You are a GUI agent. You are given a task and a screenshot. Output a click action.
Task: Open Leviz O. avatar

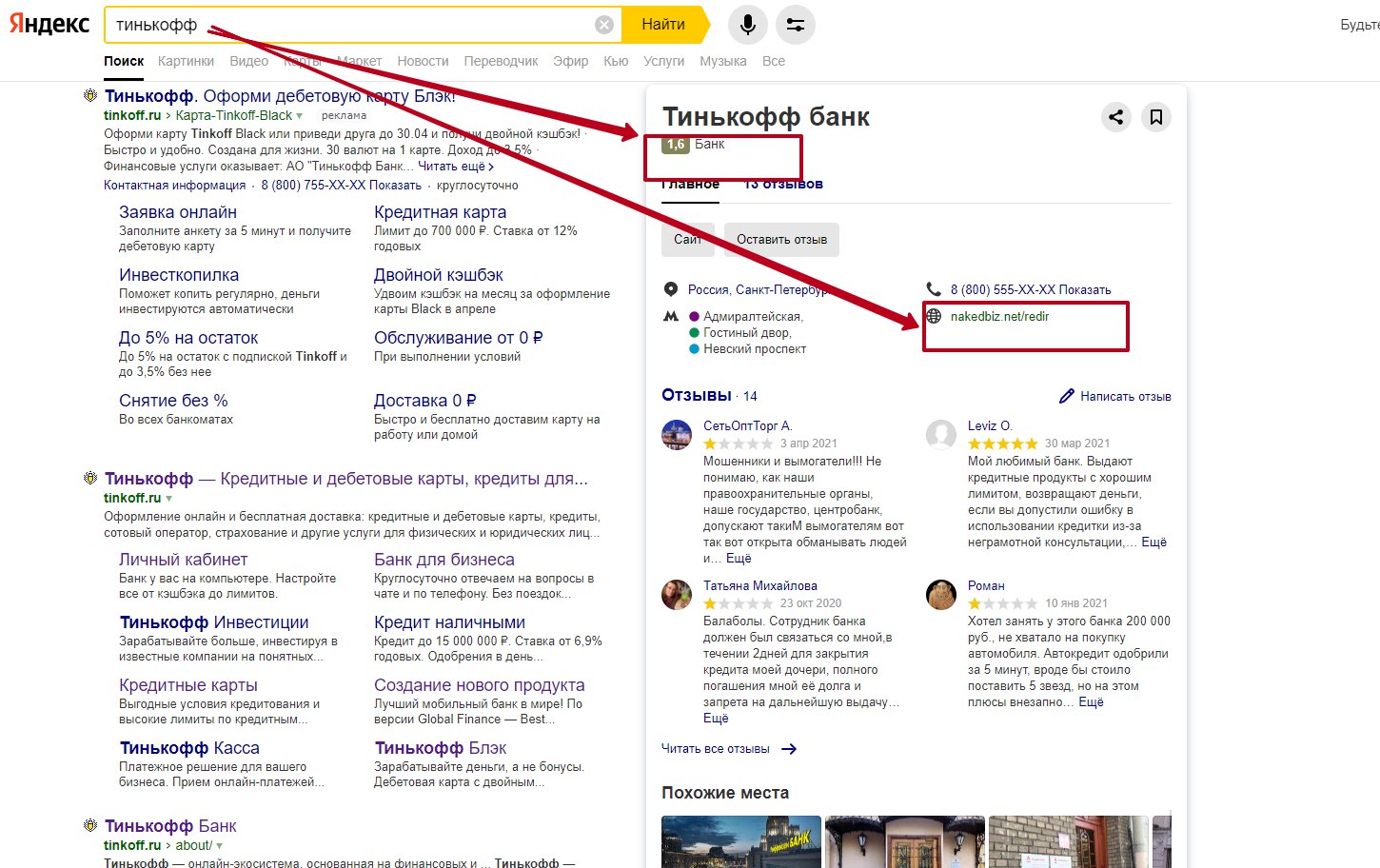tap(941, 435)
